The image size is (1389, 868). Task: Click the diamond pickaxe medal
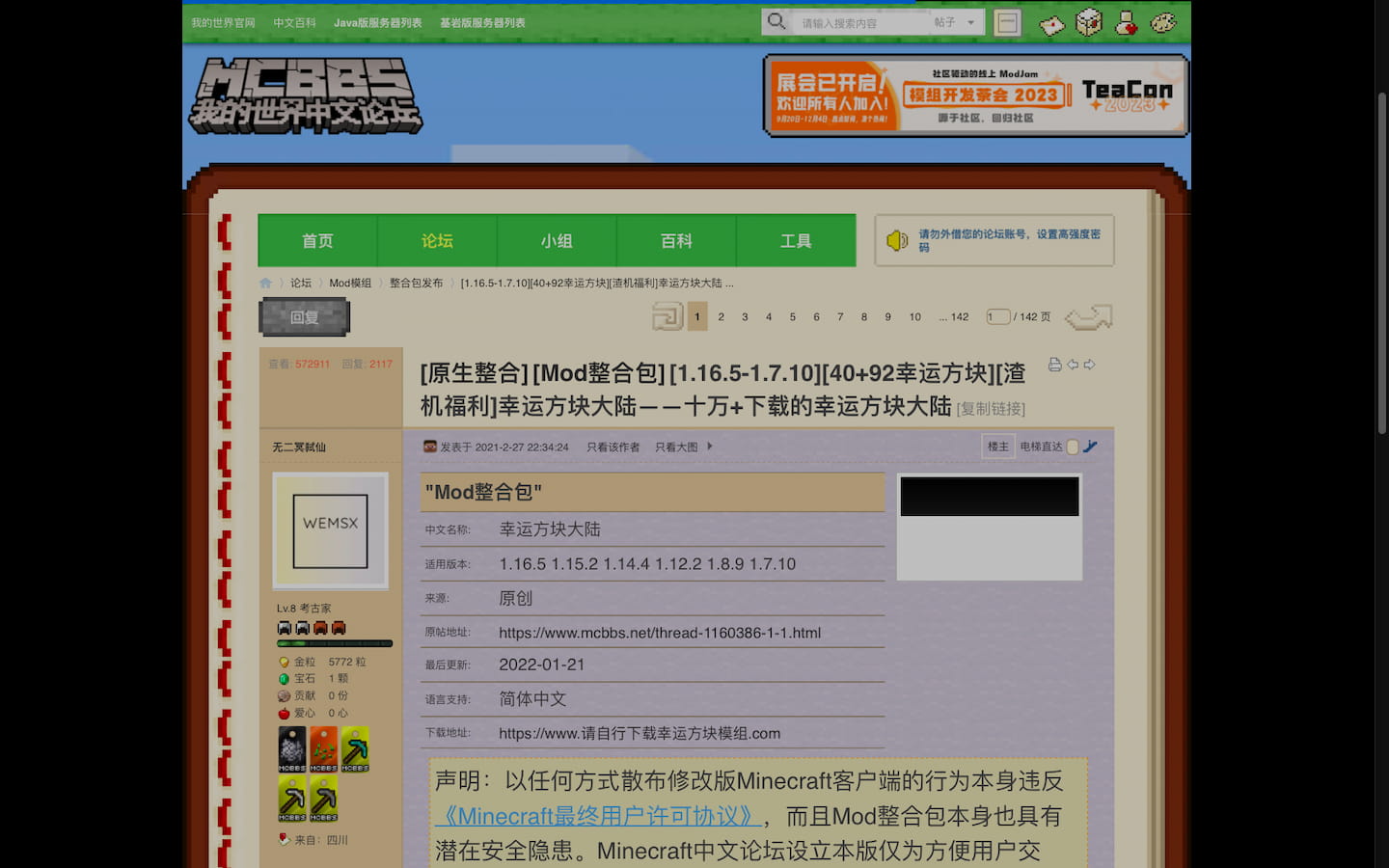point(355,749)
